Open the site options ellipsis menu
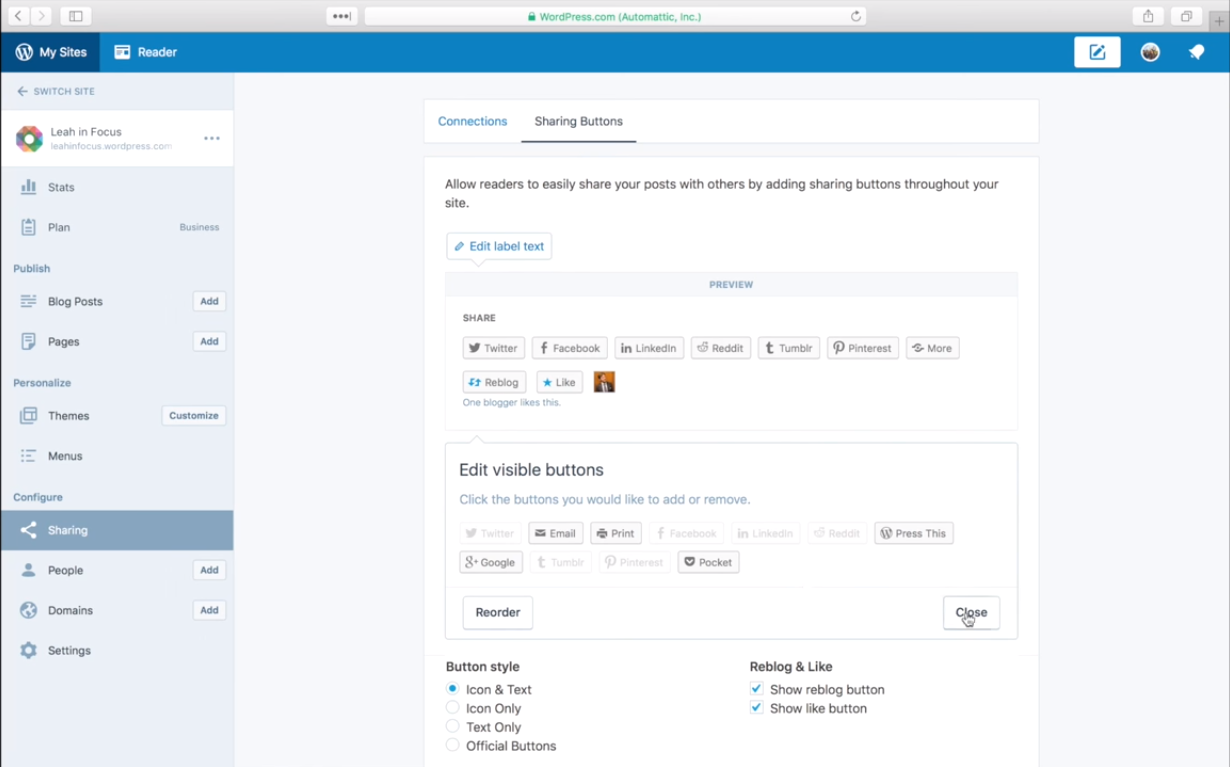This screenshot has width=1230, height=767. [212, 138]
